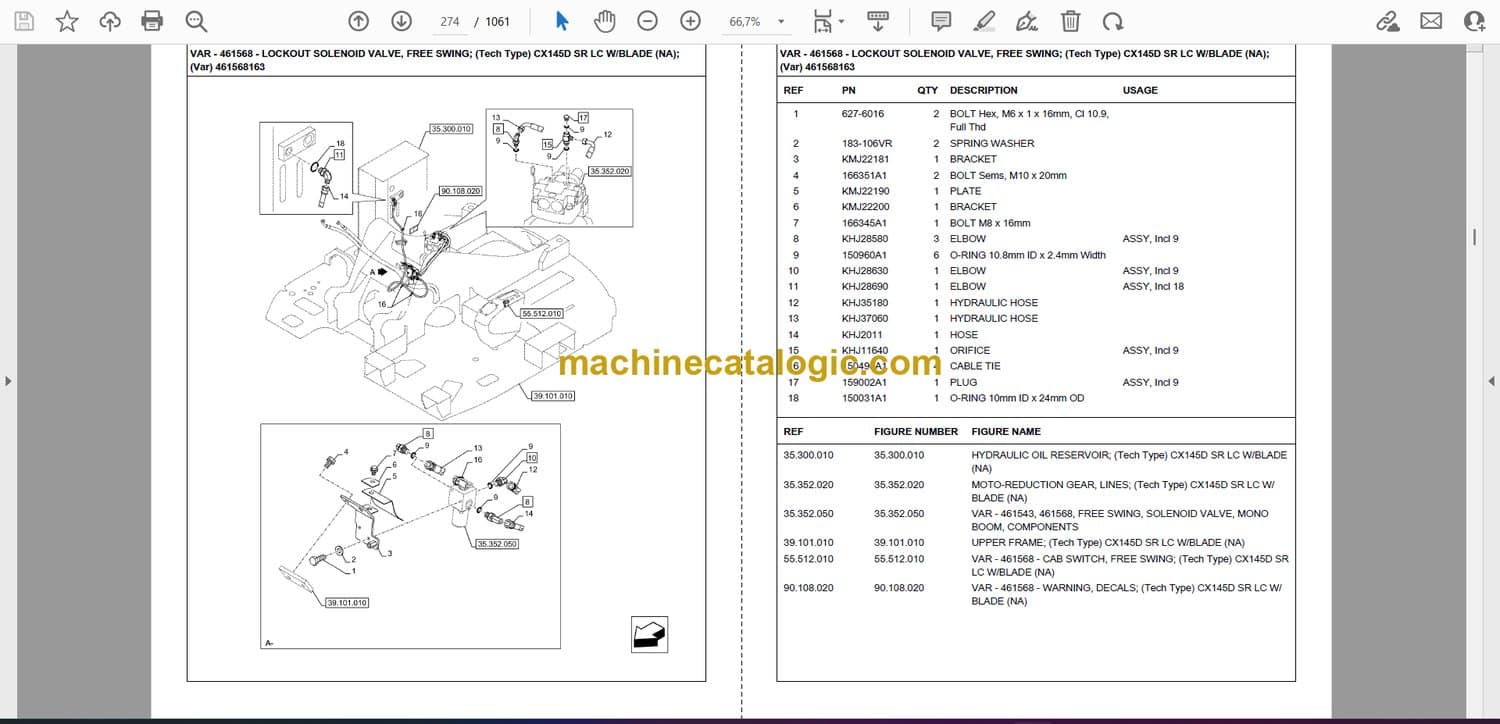
Task: Save the PDF with the floppy disk icon
Action: pyautogui.click(x=24, y=21)
